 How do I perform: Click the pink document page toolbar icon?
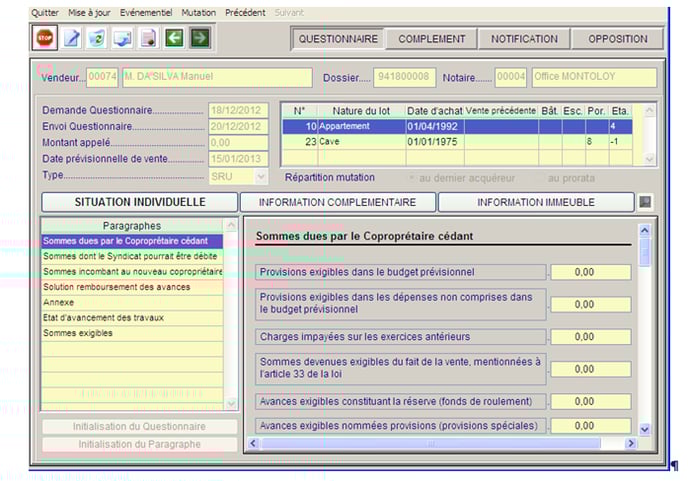(148, 38)
